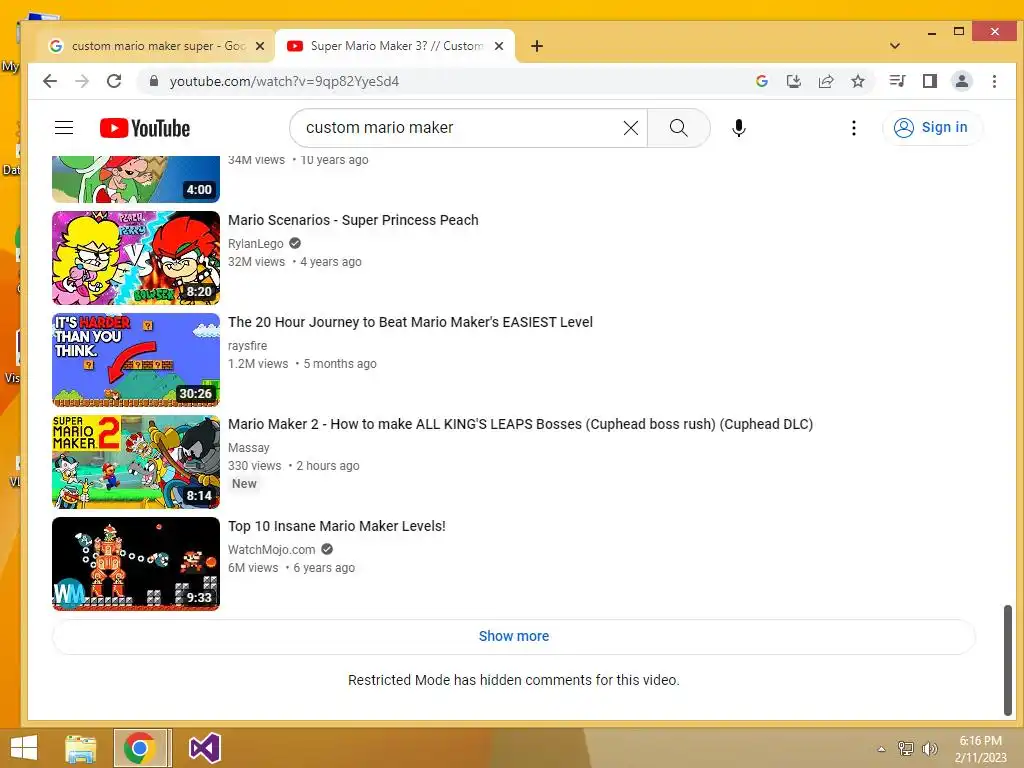This screenshot has width=1024, height=768.
Task: Close the Super Mario Maker 3 tab
Action: (499, 46)
